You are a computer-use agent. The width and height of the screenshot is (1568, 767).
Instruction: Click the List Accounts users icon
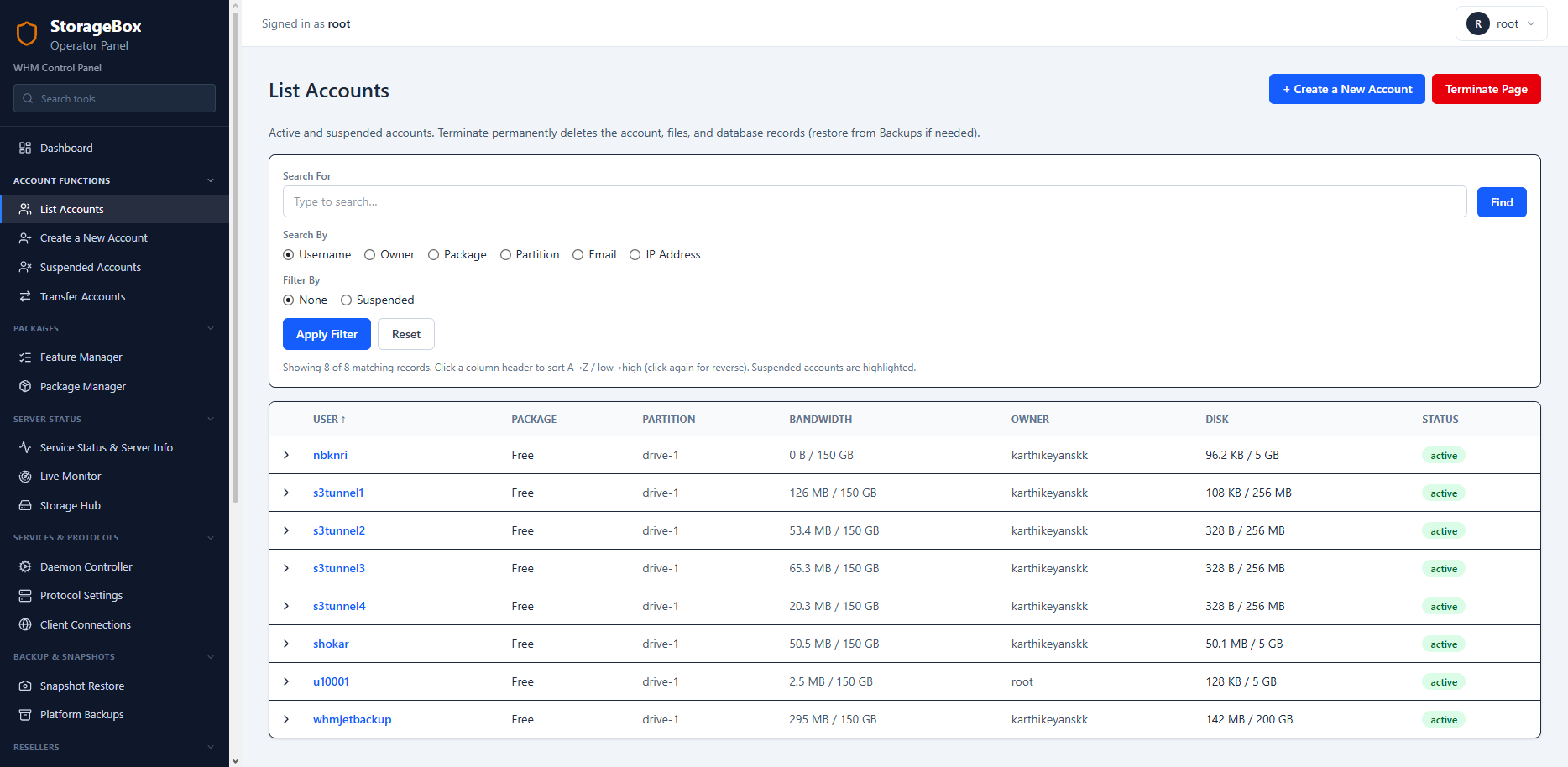pyautogui.click(x=25, y=209)
